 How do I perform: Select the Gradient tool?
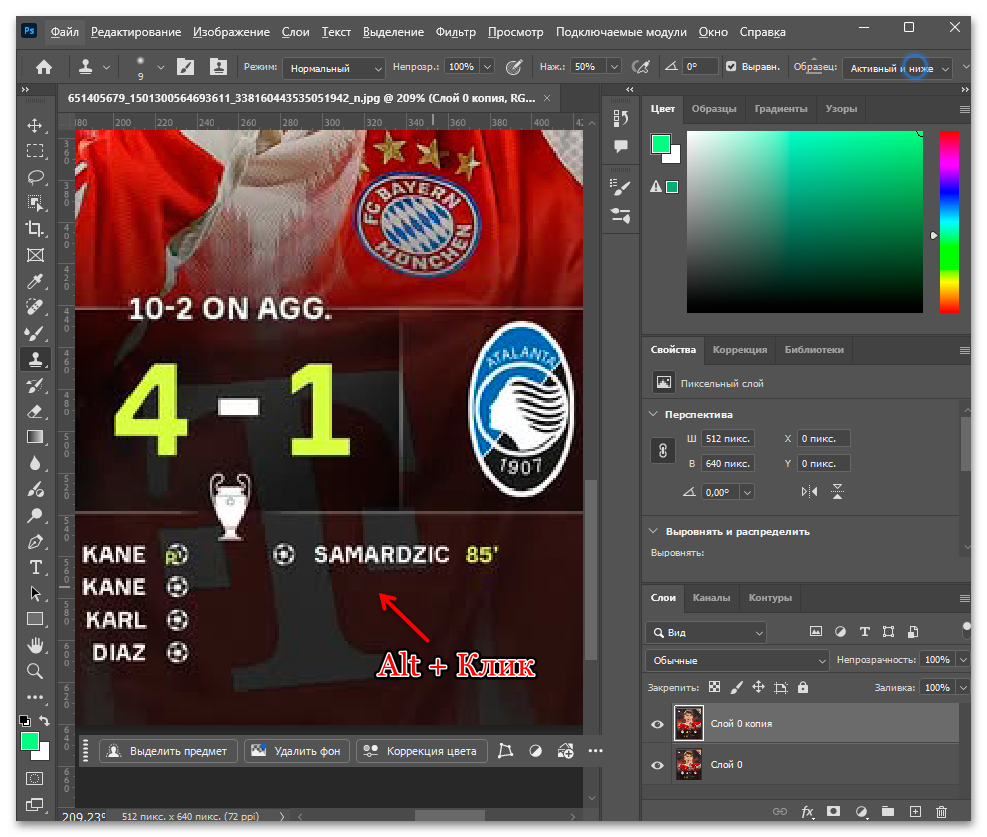(x=35, y=437)
